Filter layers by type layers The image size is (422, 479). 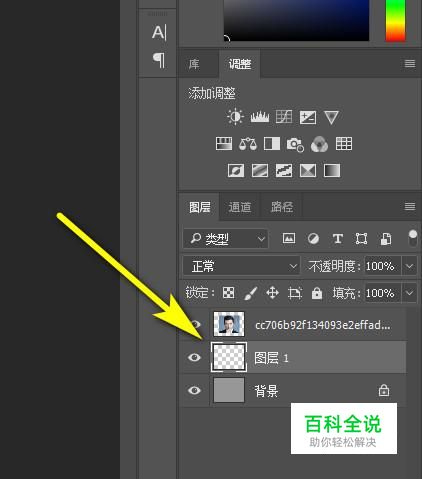tap(338, 239)
